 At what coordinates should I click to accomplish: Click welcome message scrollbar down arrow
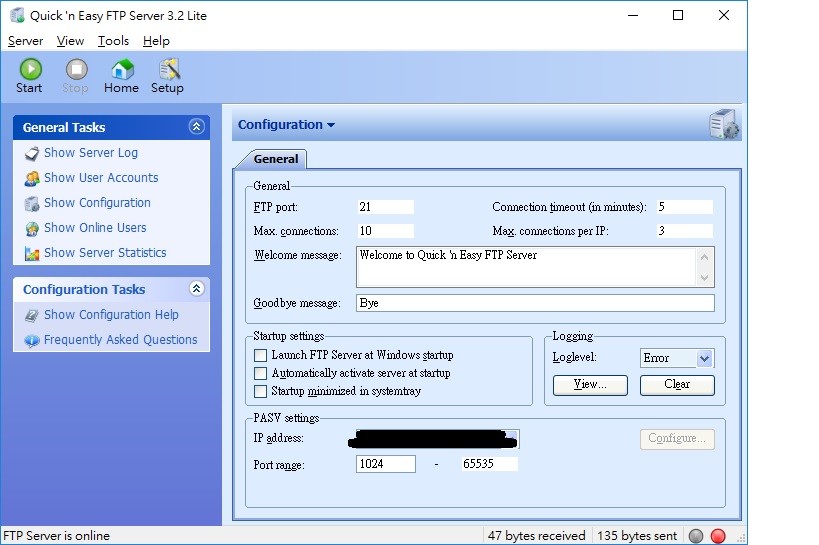tap(704, 277)
